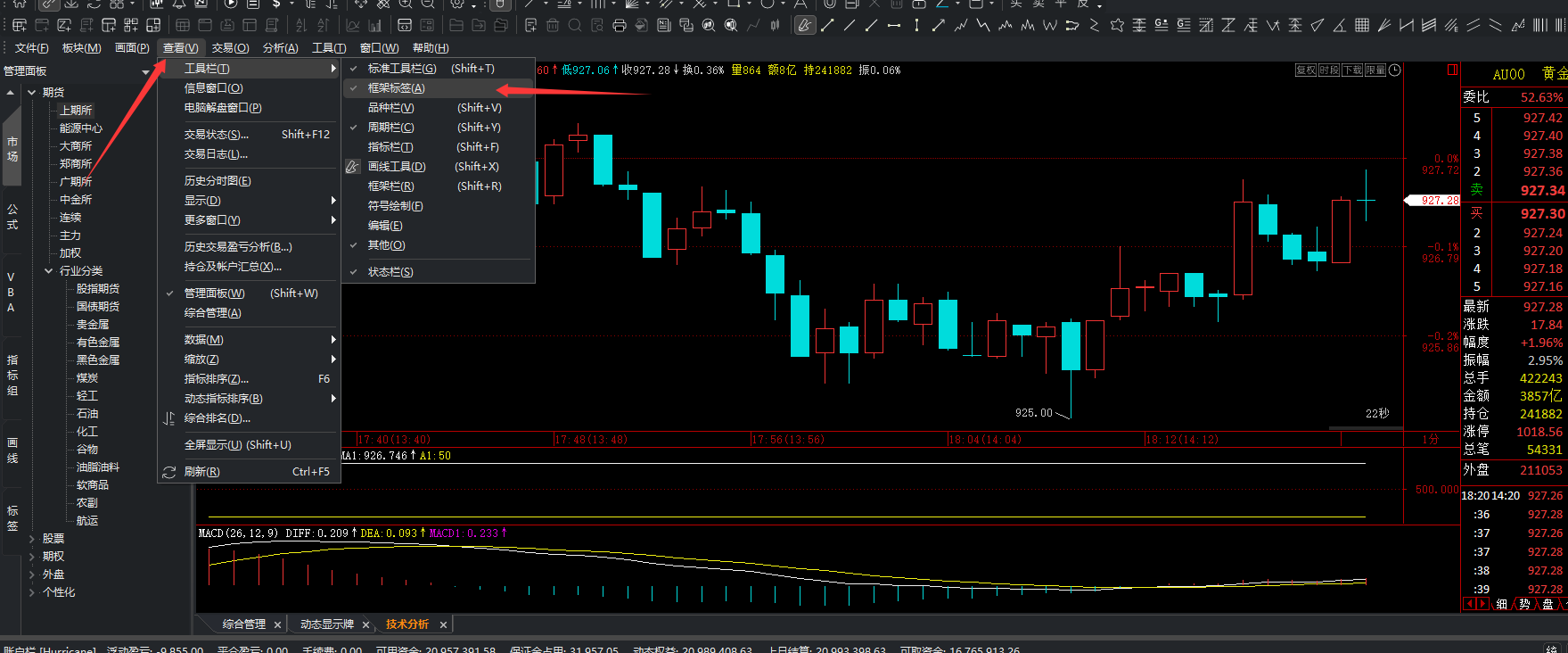Open the 交易 menu in menu bar
The image size is (1568, 653).
coord(230,48)
